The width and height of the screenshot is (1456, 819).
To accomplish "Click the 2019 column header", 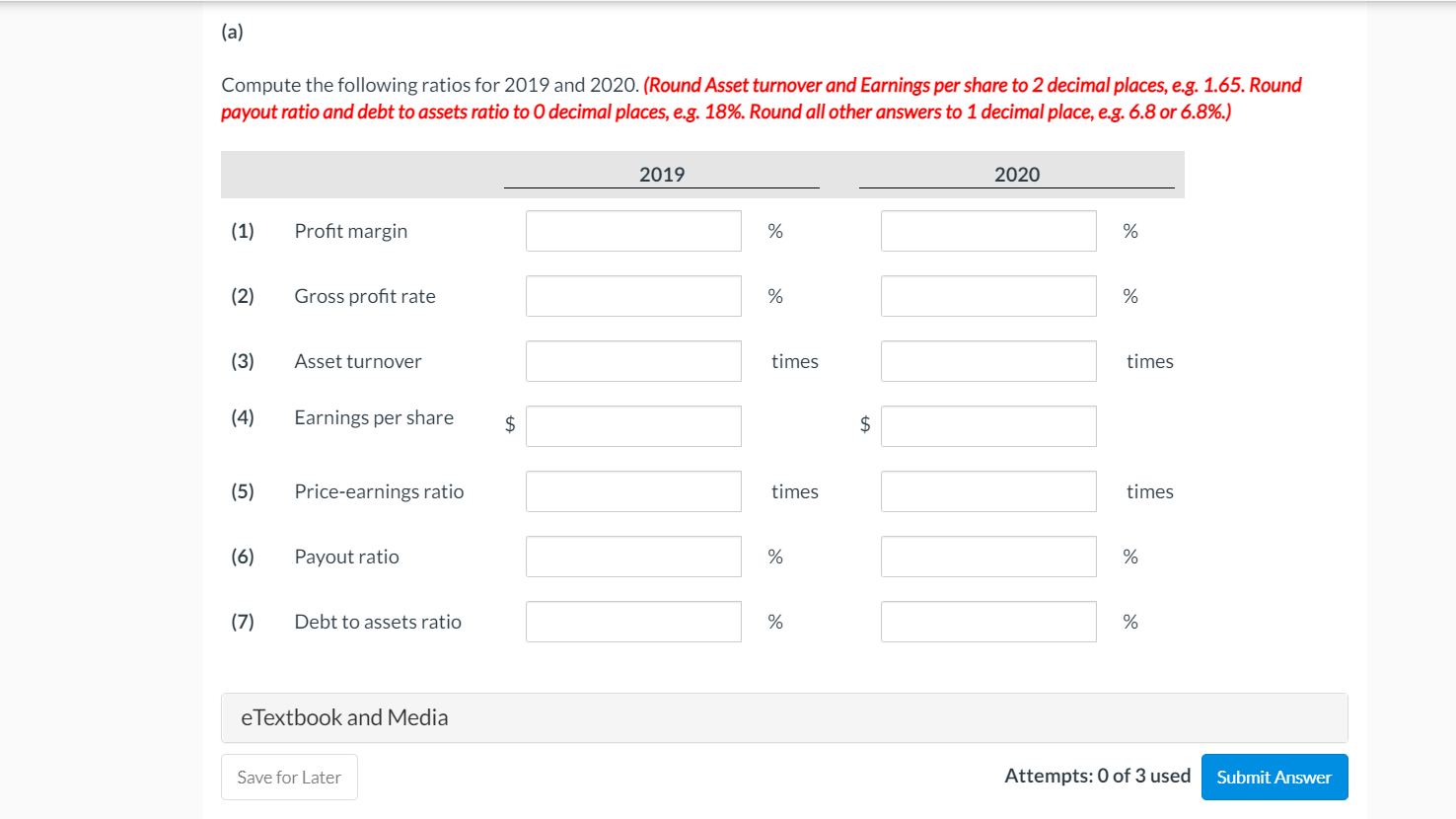I will point(661,174).
